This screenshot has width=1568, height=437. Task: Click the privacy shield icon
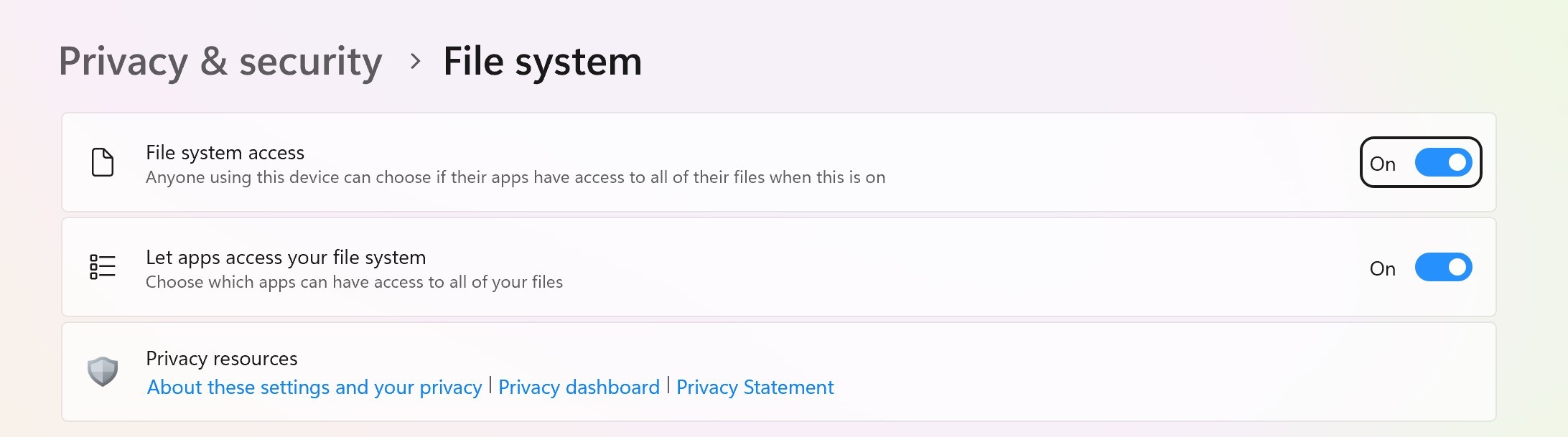point(103,372)
